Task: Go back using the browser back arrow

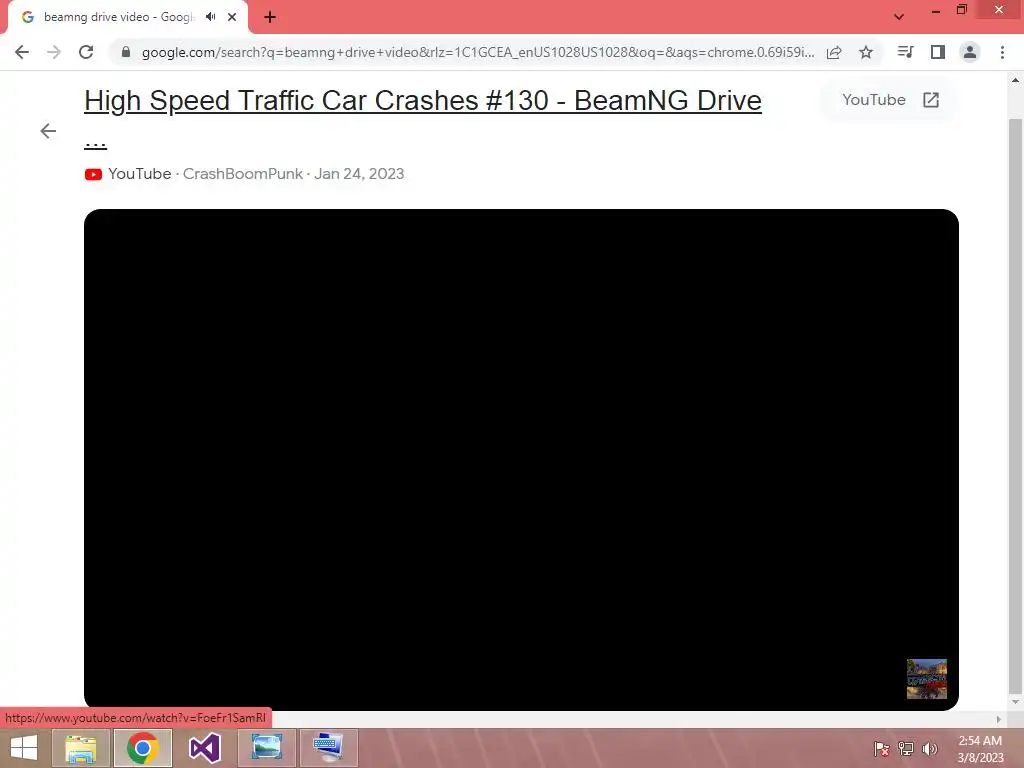Action: pos(22,52)
